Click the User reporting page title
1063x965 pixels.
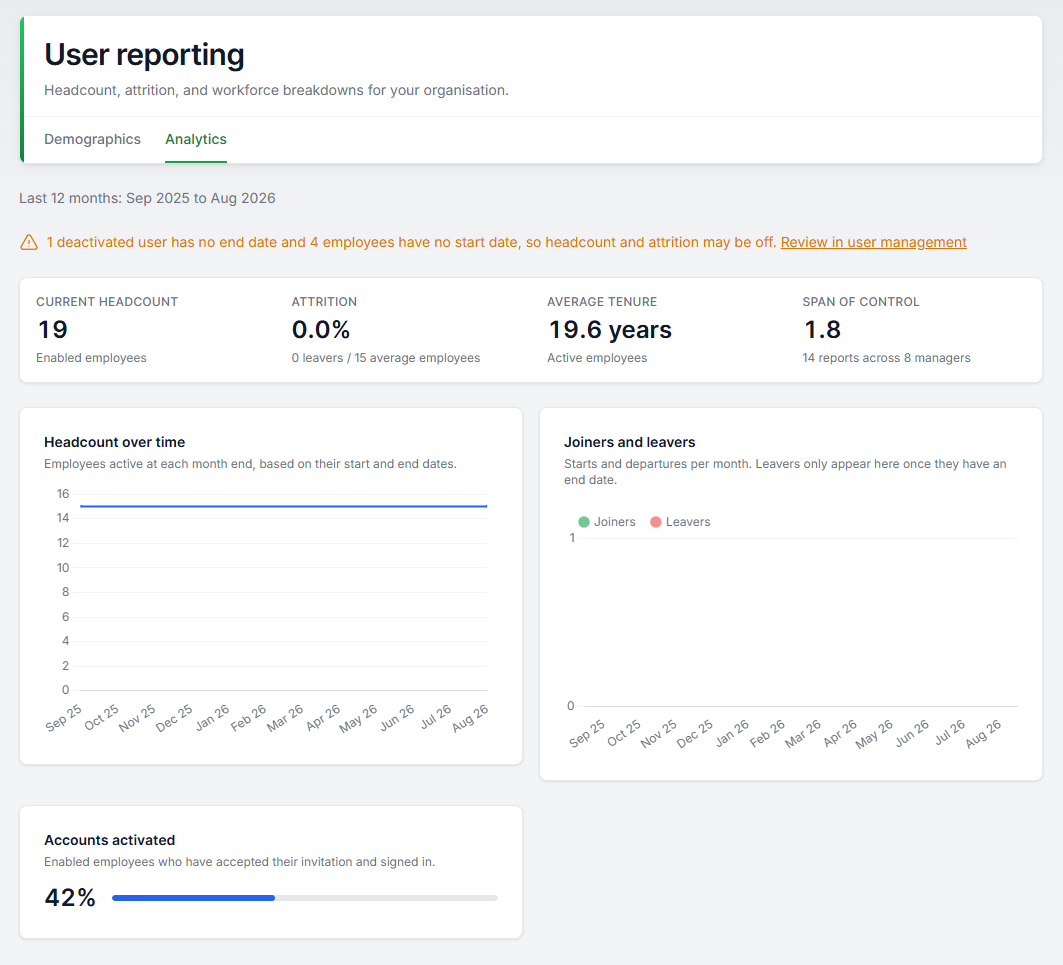[144, 55]
